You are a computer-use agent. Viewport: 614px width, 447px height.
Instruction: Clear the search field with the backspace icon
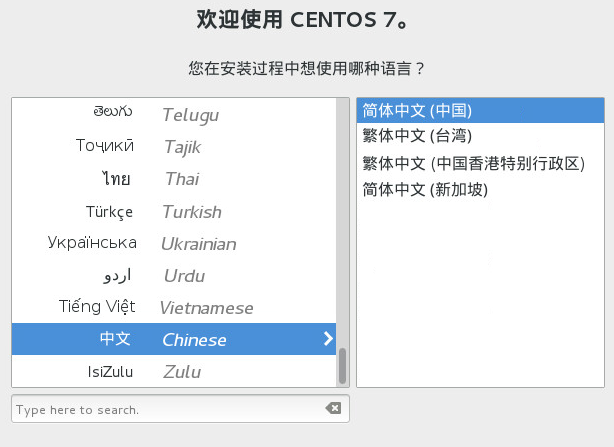333,409
